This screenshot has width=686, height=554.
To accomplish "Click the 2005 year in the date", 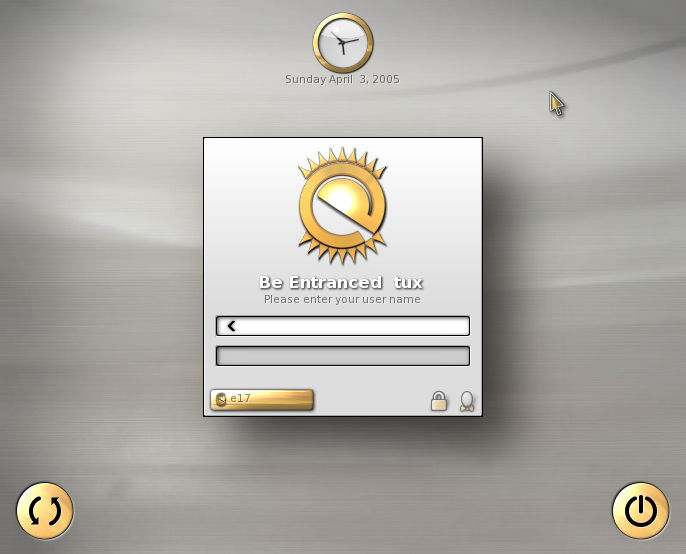I will click(386, 79).
